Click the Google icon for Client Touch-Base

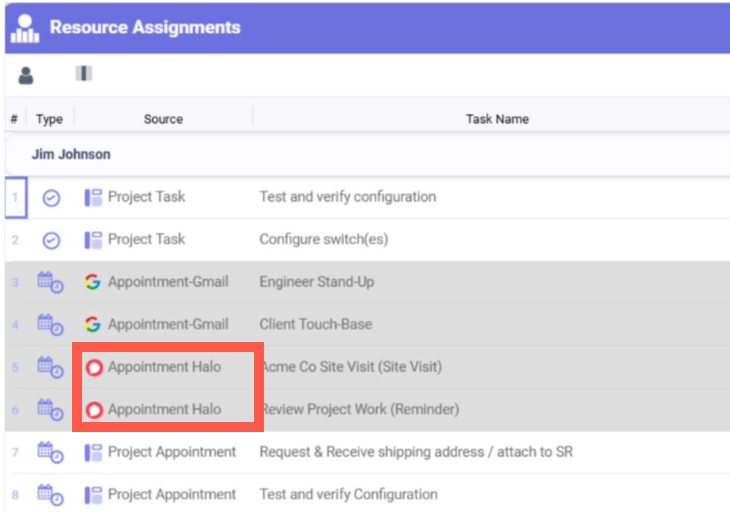[x=93, y=324]
